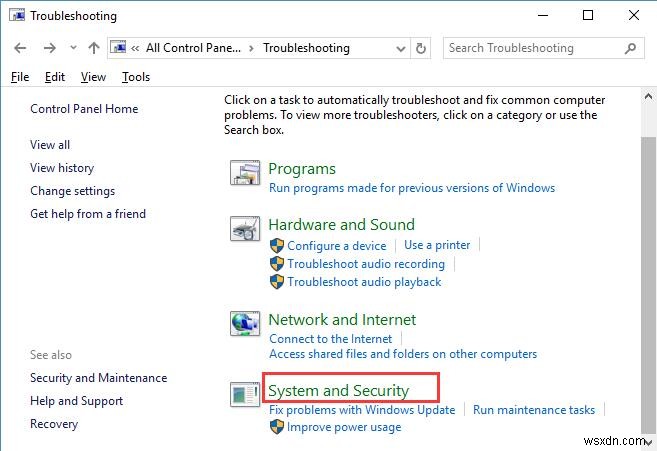Image resolution: width=657 pixels, height=451 pixels.
Task: Open the File menu
Action: pos(20,77)
